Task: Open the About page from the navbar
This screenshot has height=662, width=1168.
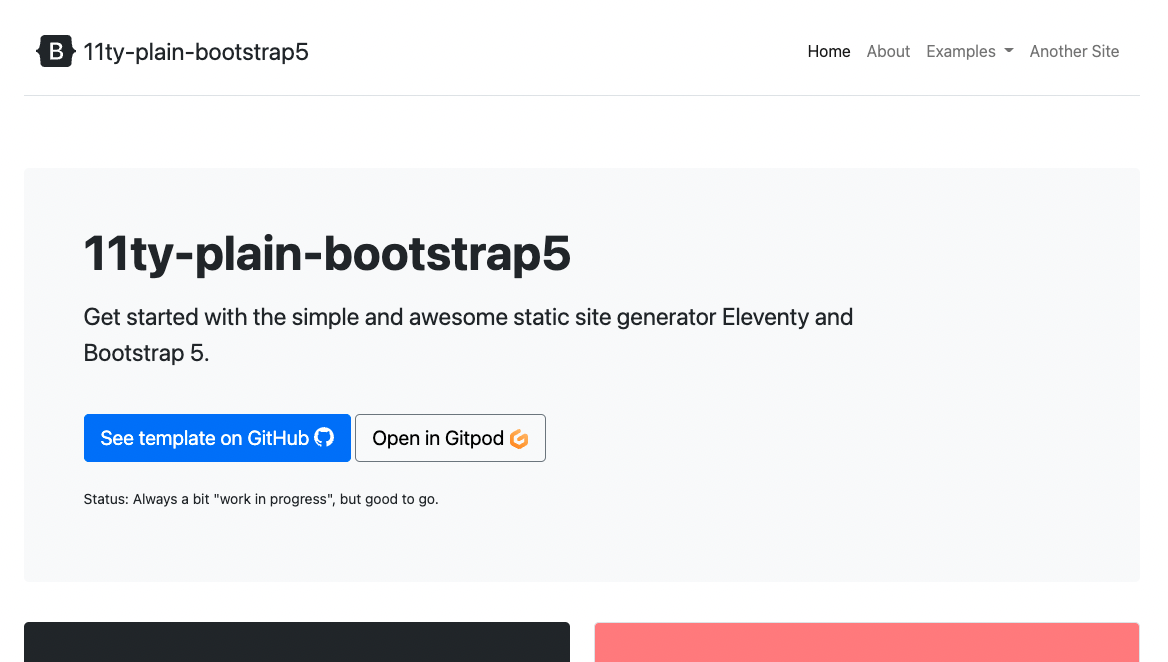Action: [888, 51]
